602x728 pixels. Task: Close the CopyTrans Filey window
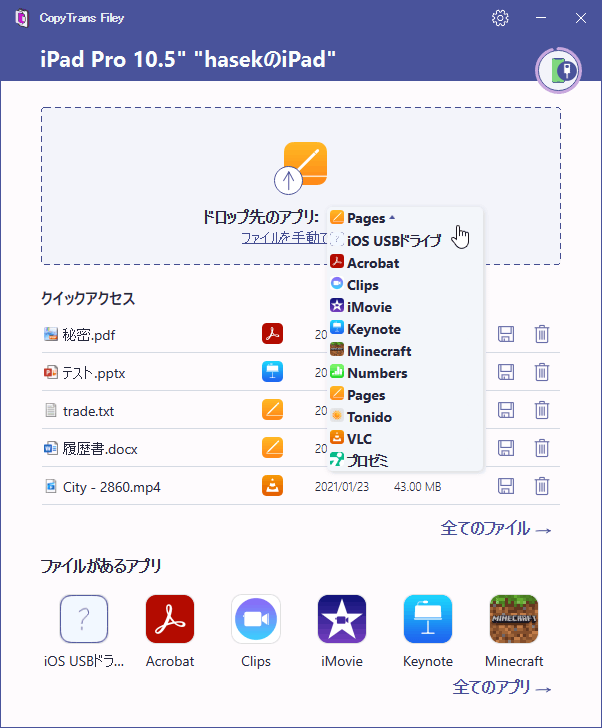[x=581, y=18]
